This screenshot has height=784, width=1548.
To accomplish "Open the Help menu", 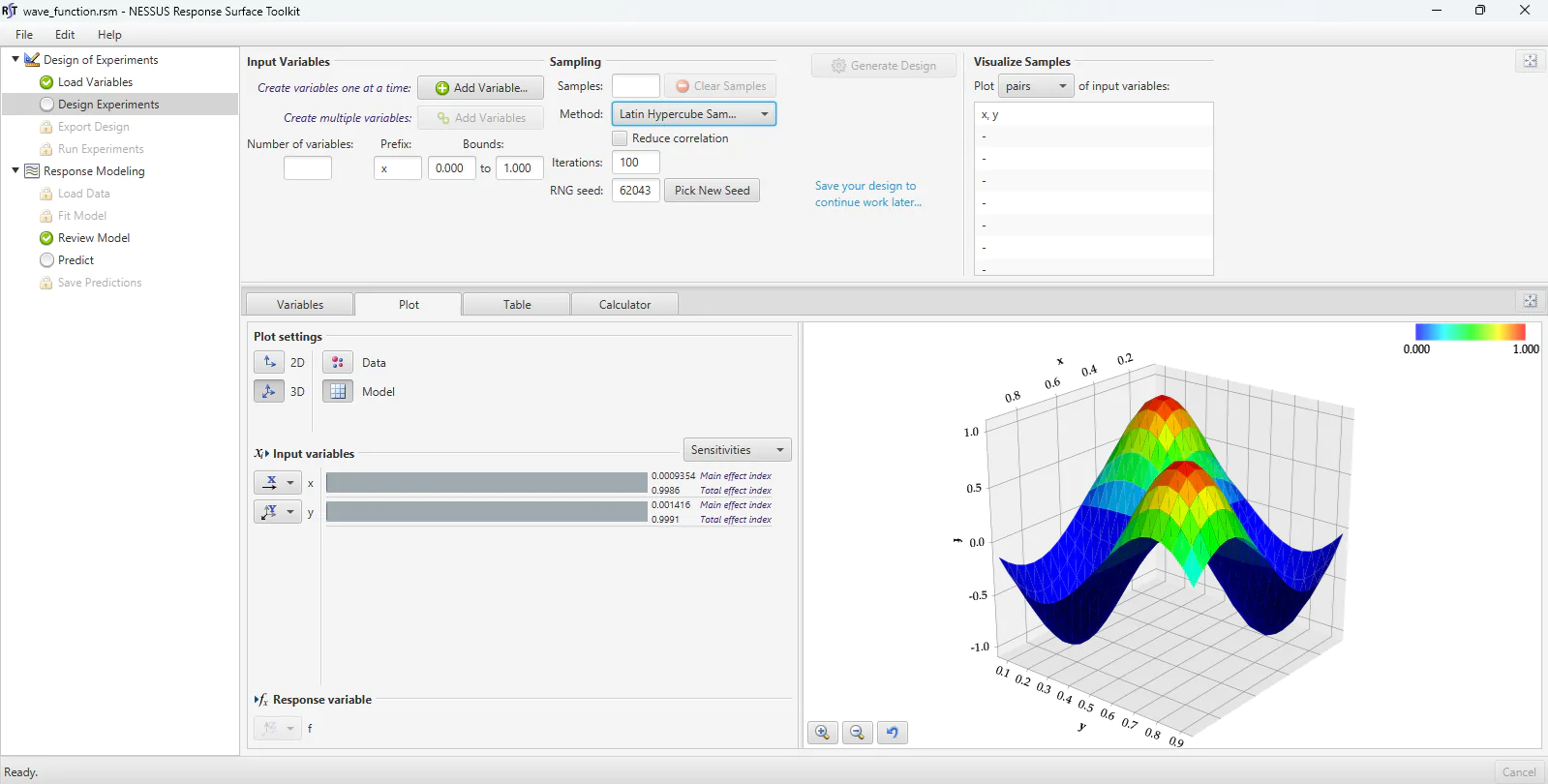I will coord(109,35).
